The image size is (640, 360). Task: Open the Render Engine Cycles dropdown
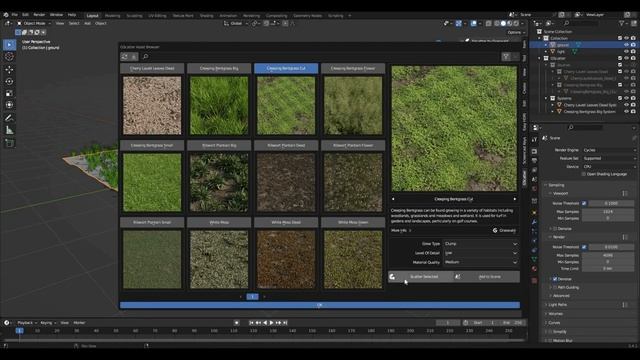609,150
